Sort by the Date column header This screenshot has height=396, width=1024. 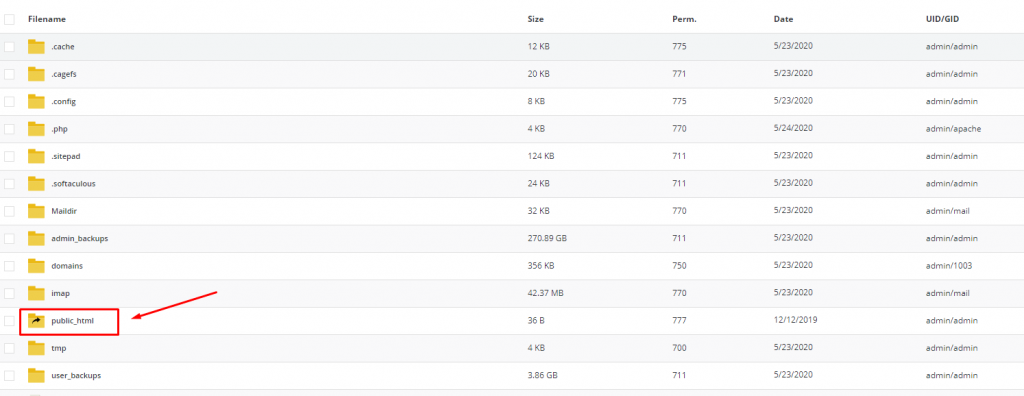point(783,20)
